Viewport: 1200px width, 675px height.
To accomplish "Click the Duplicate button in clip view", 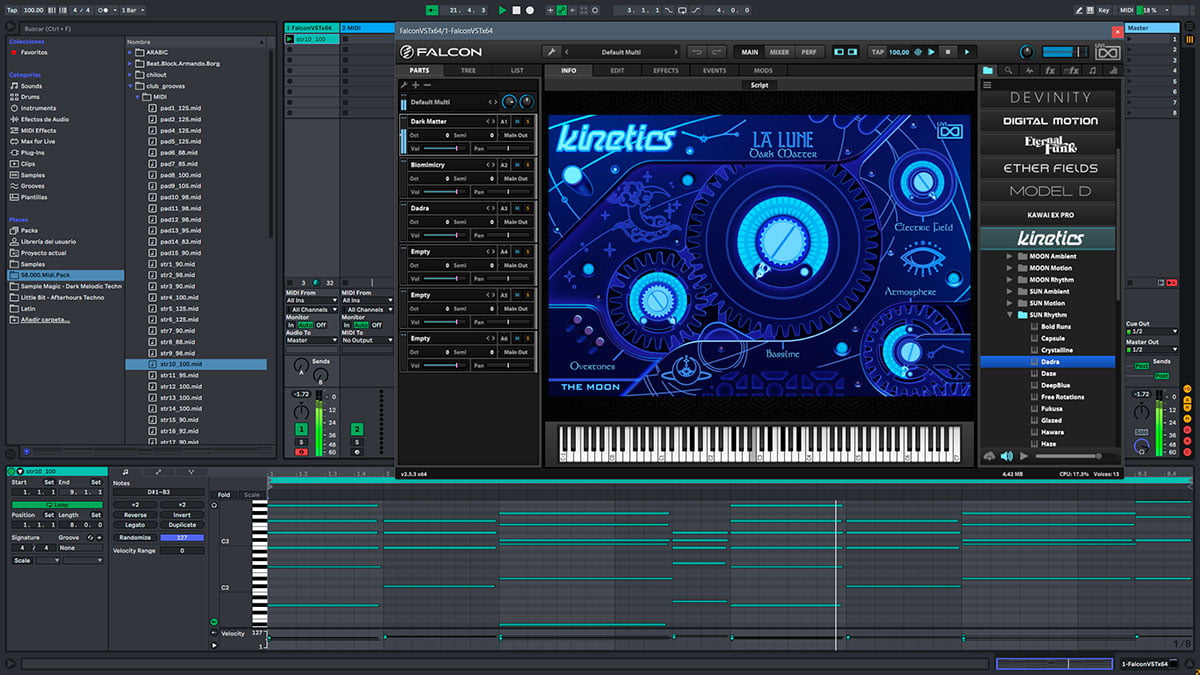I will point(182,525).
